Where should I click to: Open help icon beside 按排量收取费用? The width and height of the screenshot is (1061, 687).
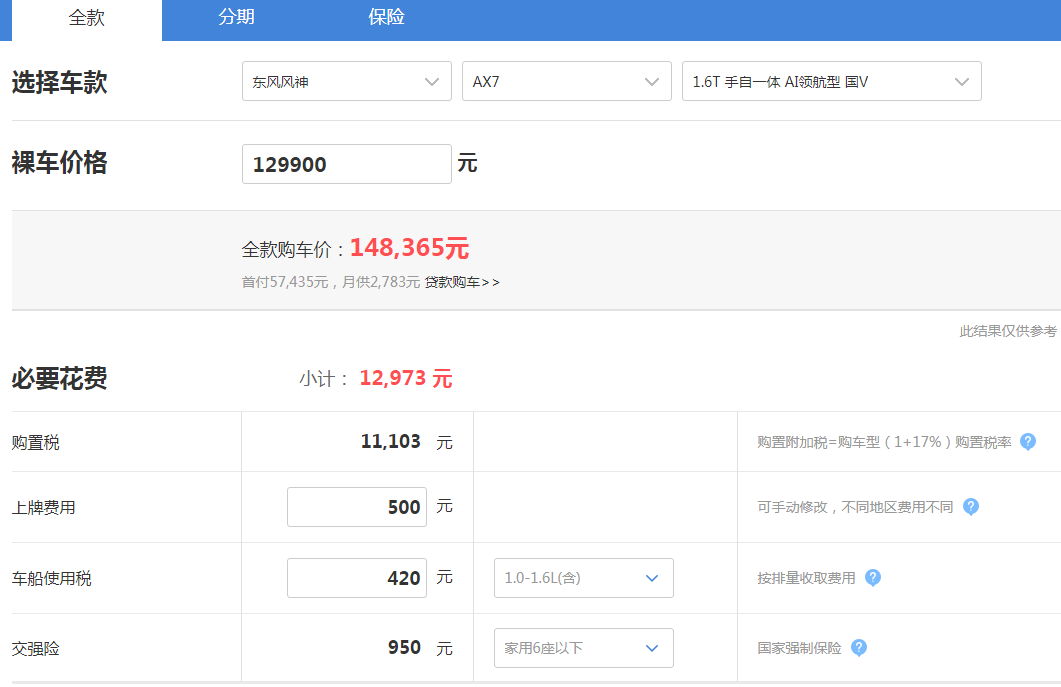point(873,578)
